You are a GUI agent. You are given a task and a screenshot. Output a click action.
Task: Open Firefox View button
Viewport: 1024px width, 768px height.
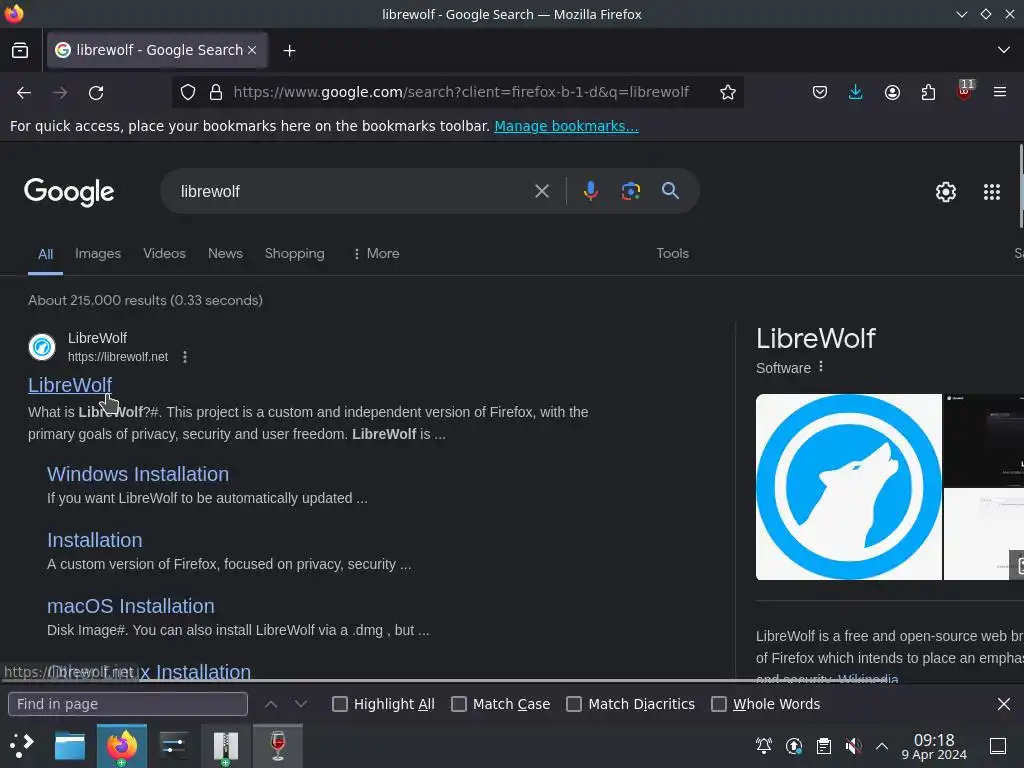click(x=20, y=50)
